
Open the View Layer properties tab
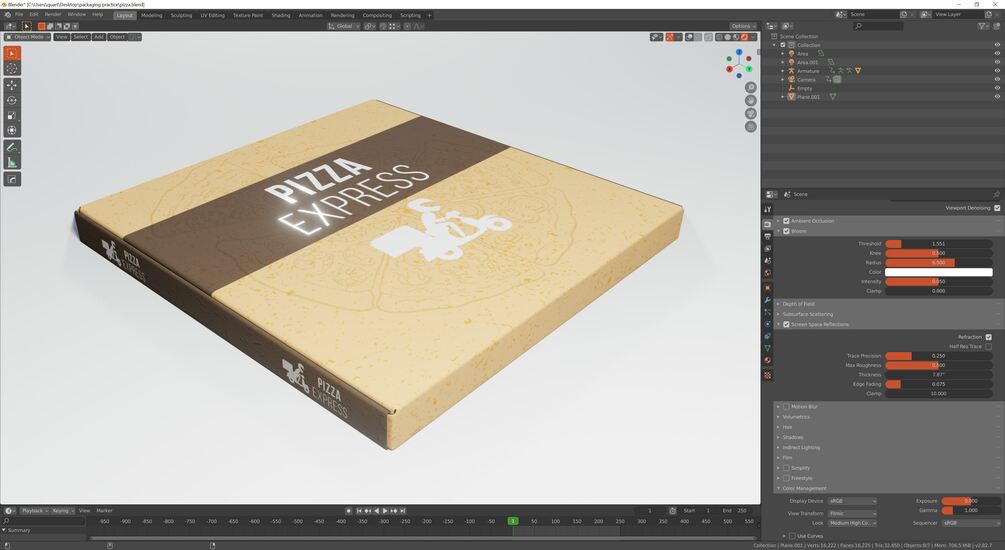point(767,249)
